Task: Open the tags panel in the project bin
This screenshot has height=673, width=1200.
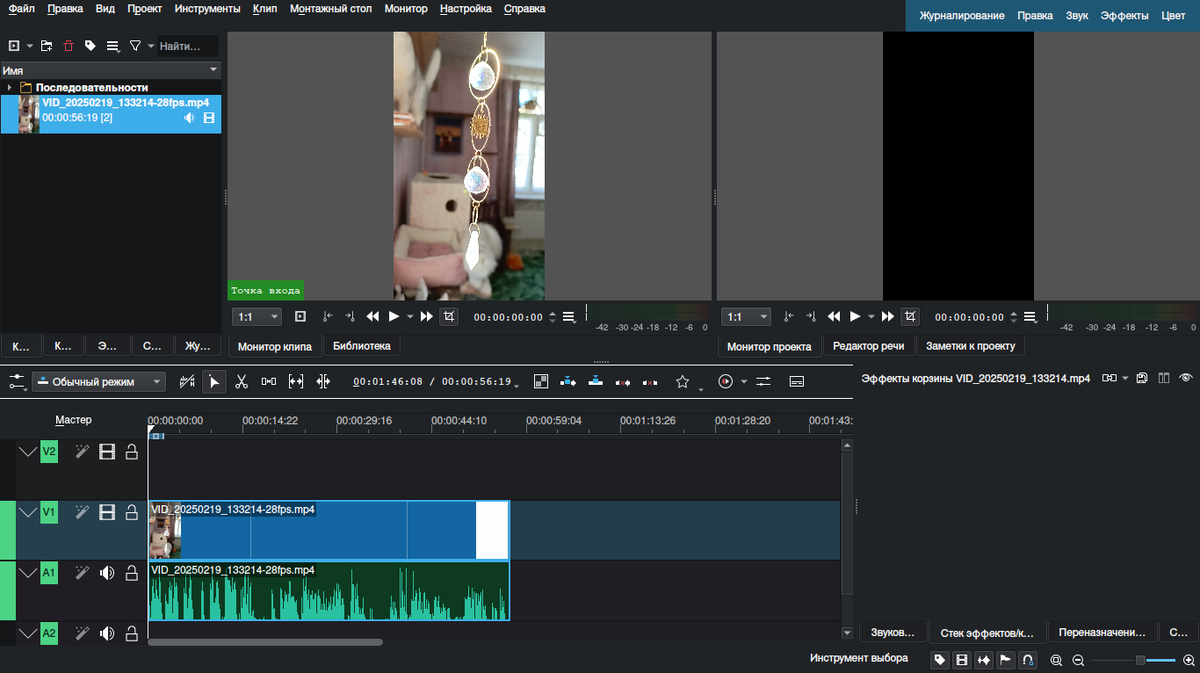Action: [90, 46]
